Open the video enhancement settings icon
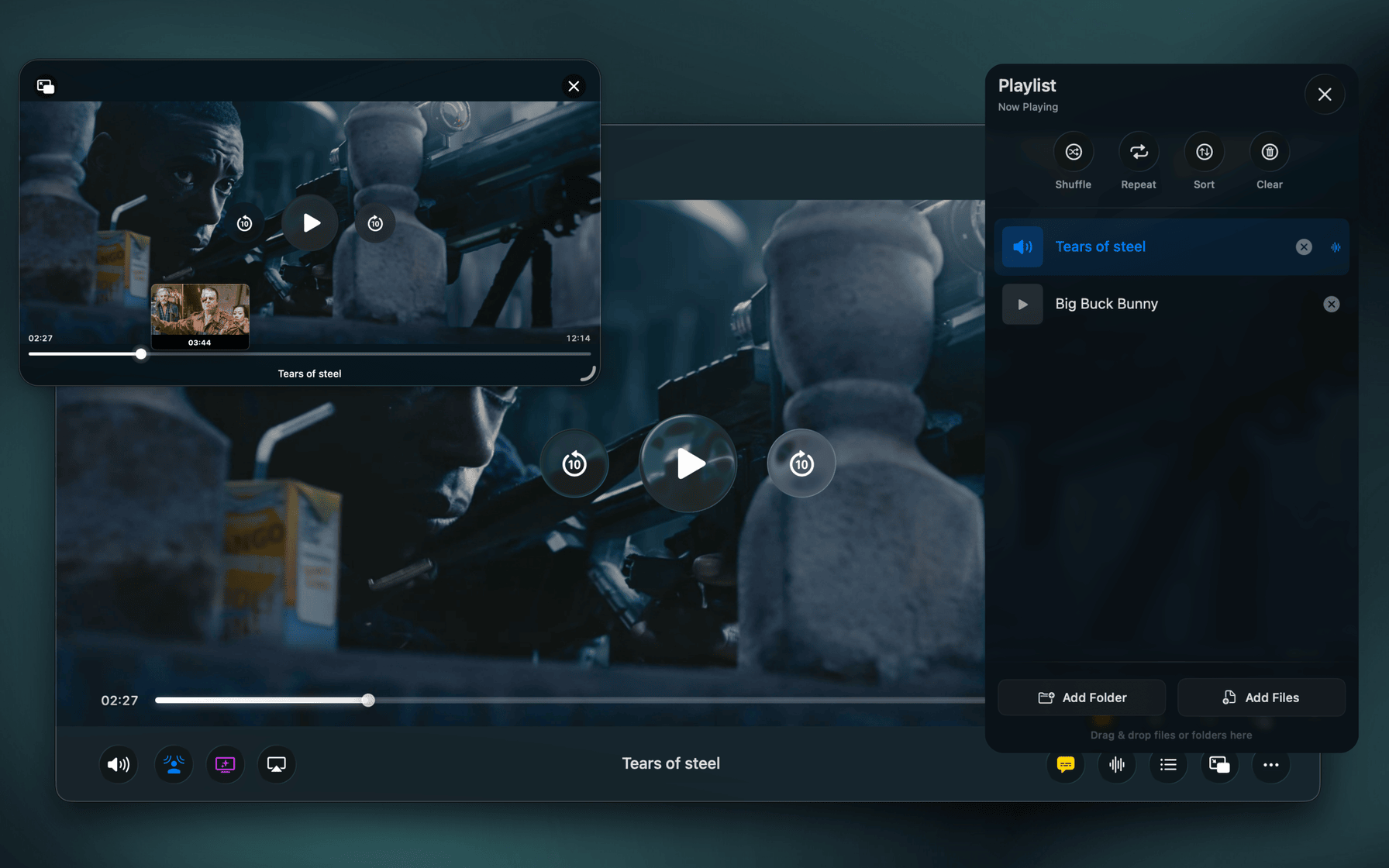 [x=224, y=764]
